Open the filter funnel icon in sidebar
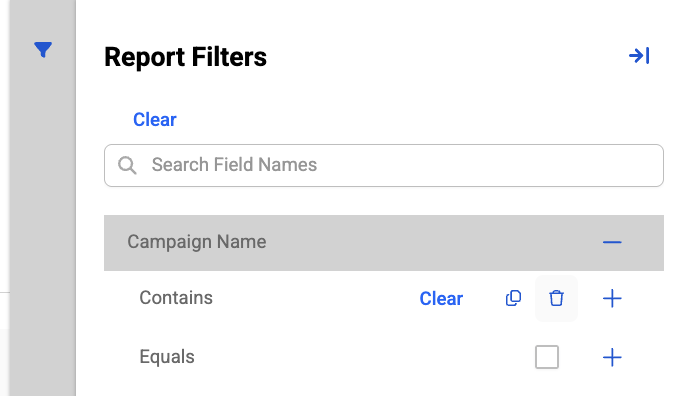The width and height of the screenshot is (692, 396). 43,49
